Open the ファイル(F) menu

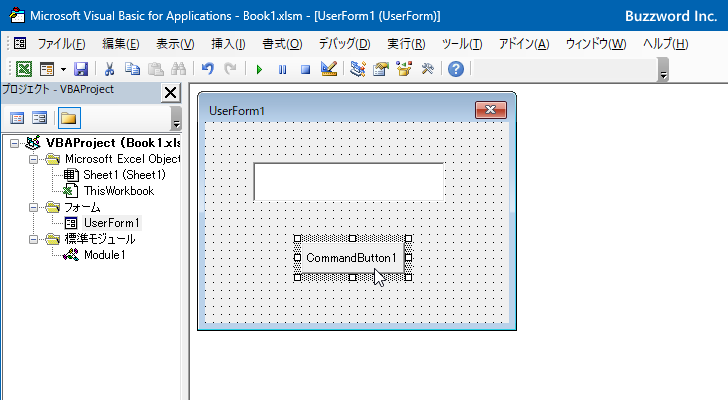click(x=61, y=44)
